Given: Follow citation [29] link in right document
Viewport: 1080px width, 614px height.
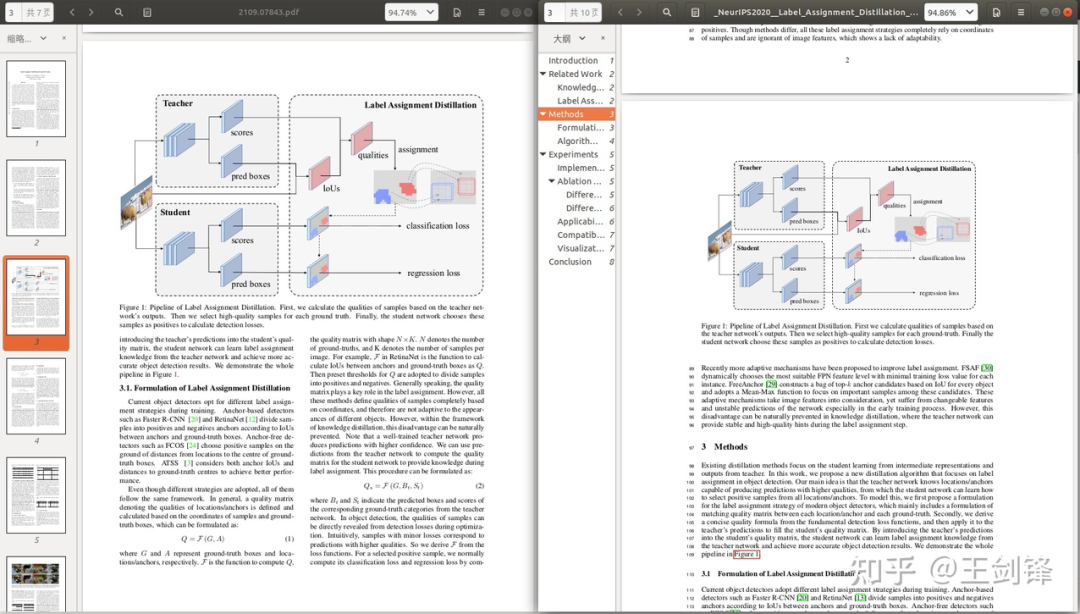Looking at the screenshot, I should click(771, 384).
